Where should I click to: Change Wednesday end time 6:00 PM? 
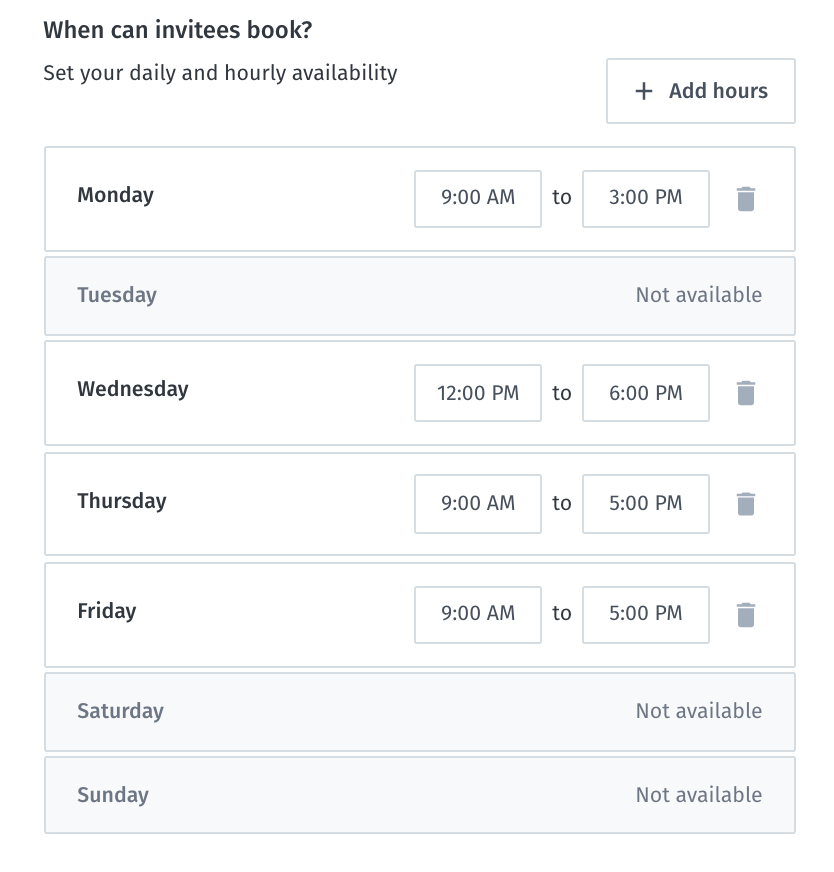pos(645,393)
